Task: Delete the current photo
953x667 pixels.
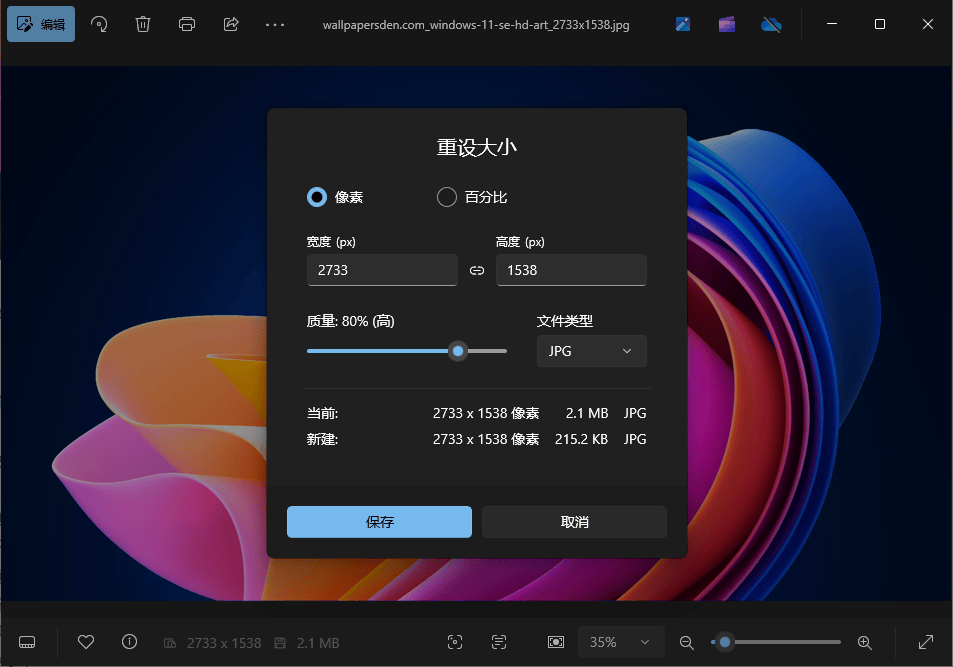Action: (x=142, y=23)
